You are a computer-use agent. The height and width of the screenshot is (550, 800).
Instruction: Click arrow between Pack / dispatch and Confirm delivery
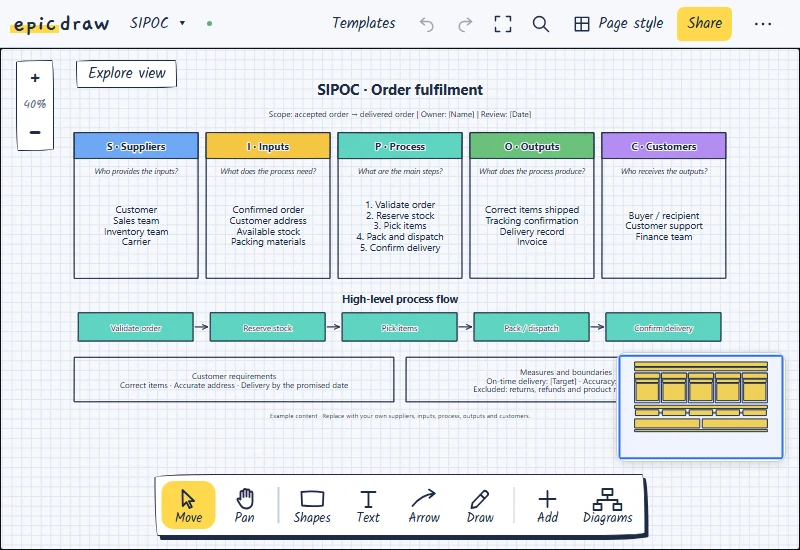pyautogui.click(x=597, y=327)
